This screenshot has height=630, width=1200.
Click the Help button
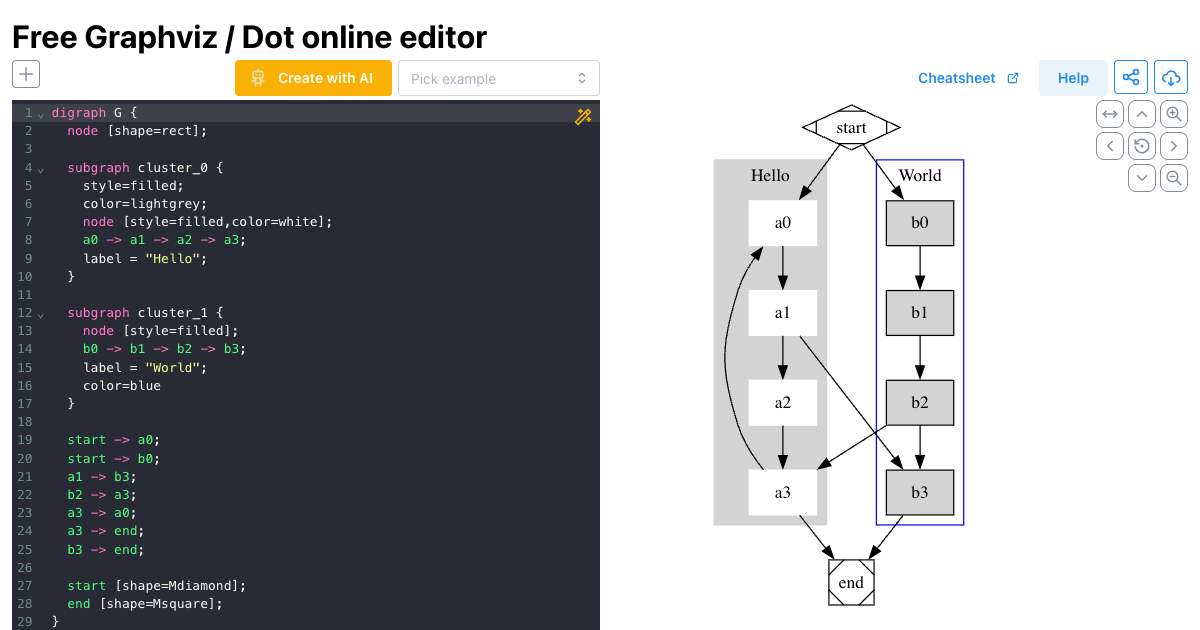(x=1072, y=78)
